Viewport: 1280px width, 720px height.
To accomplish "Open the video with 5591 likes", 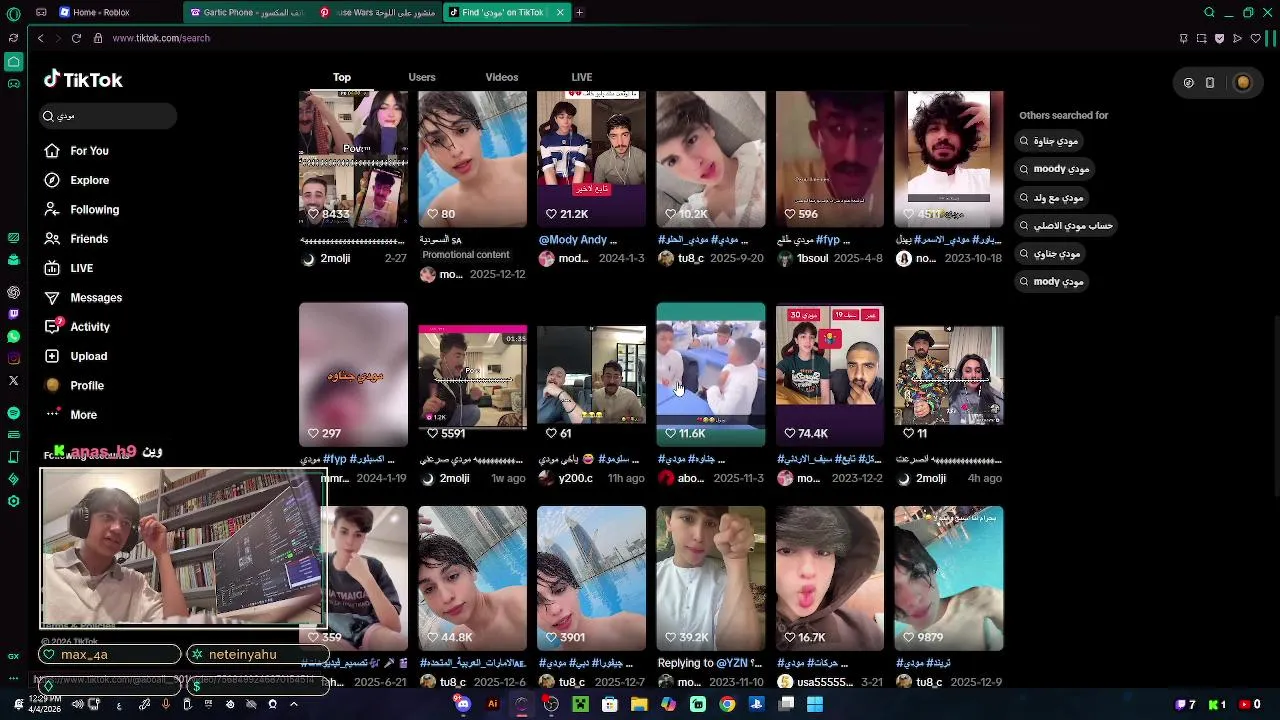I will [472, 375].
